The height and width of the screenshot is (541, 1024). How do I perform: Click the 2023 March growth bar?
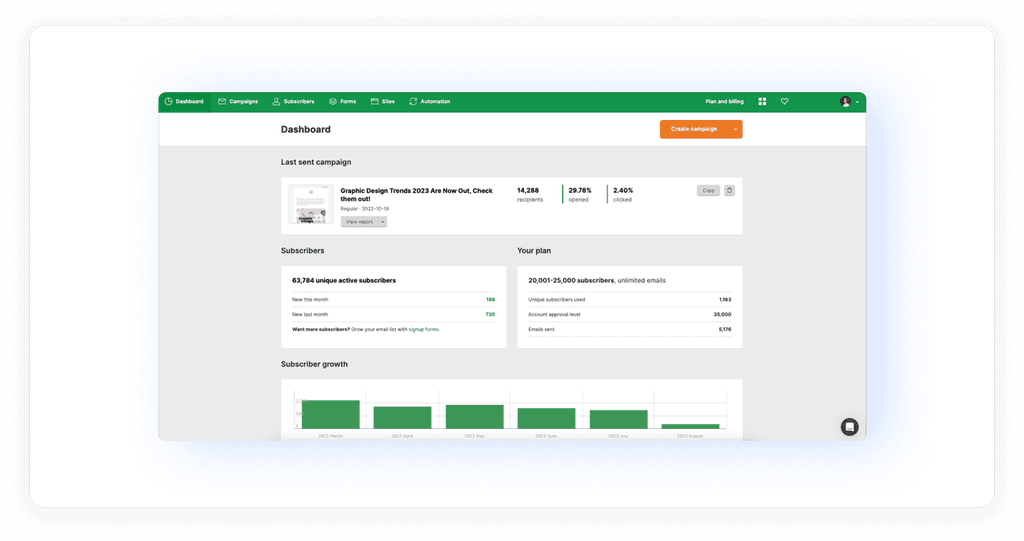click(x=330, y=415)
